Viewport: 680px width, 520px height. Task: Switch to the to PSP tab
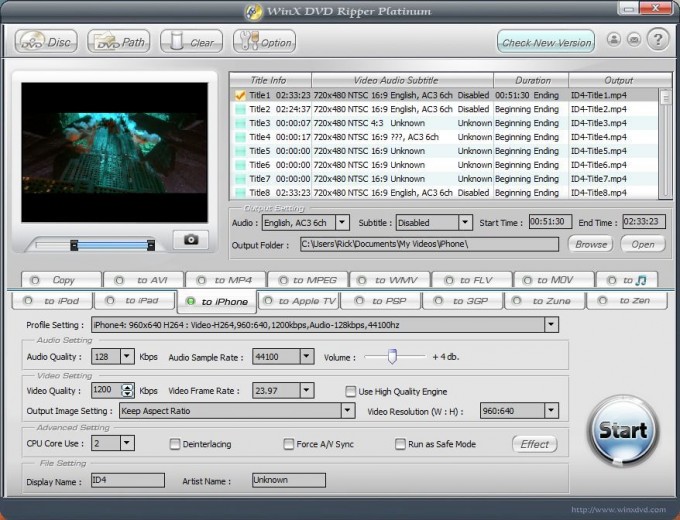pos(381,301)
